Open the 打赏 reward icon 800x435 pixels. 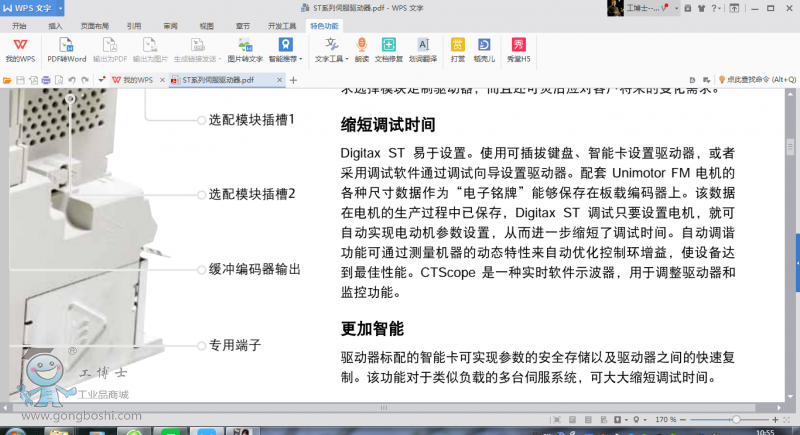(458, 45)
